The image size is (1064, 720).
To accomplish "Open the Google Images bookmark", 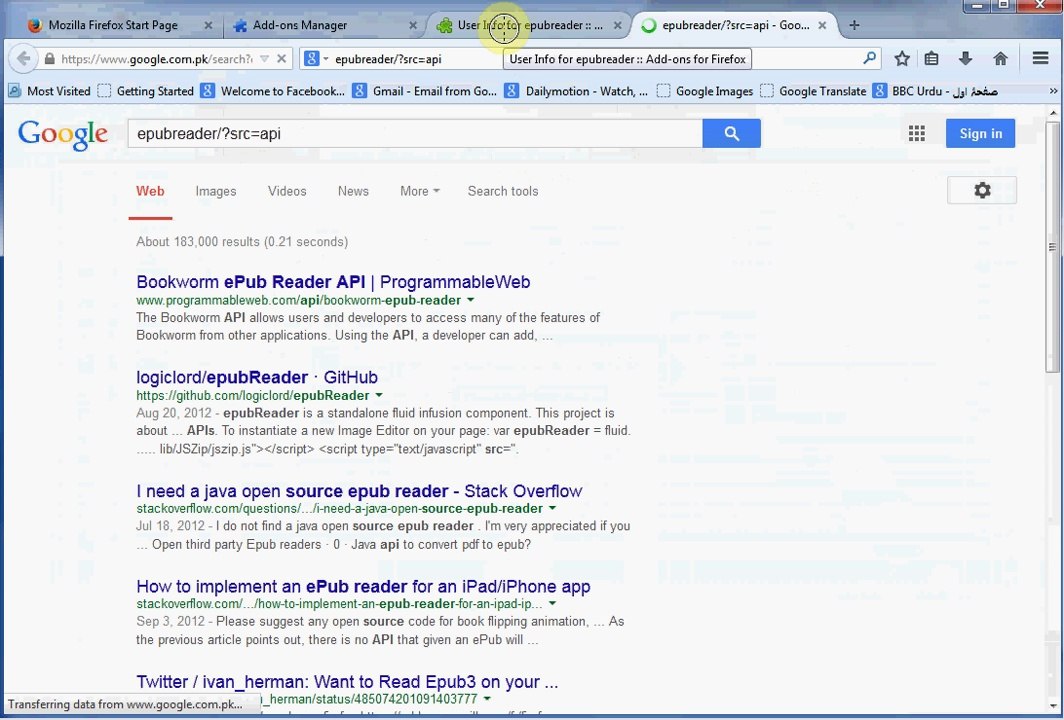I will 705,91.
